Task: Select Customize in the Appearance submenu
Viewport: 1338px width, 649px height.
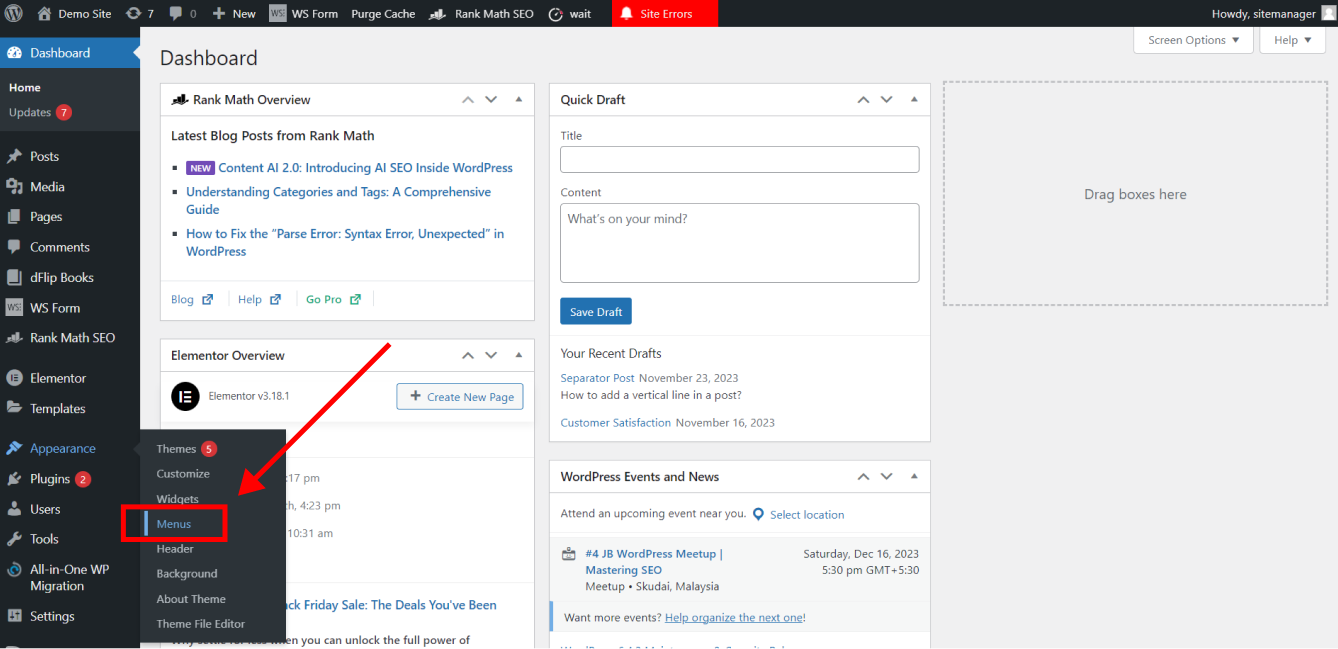Action: click(183, 474)
